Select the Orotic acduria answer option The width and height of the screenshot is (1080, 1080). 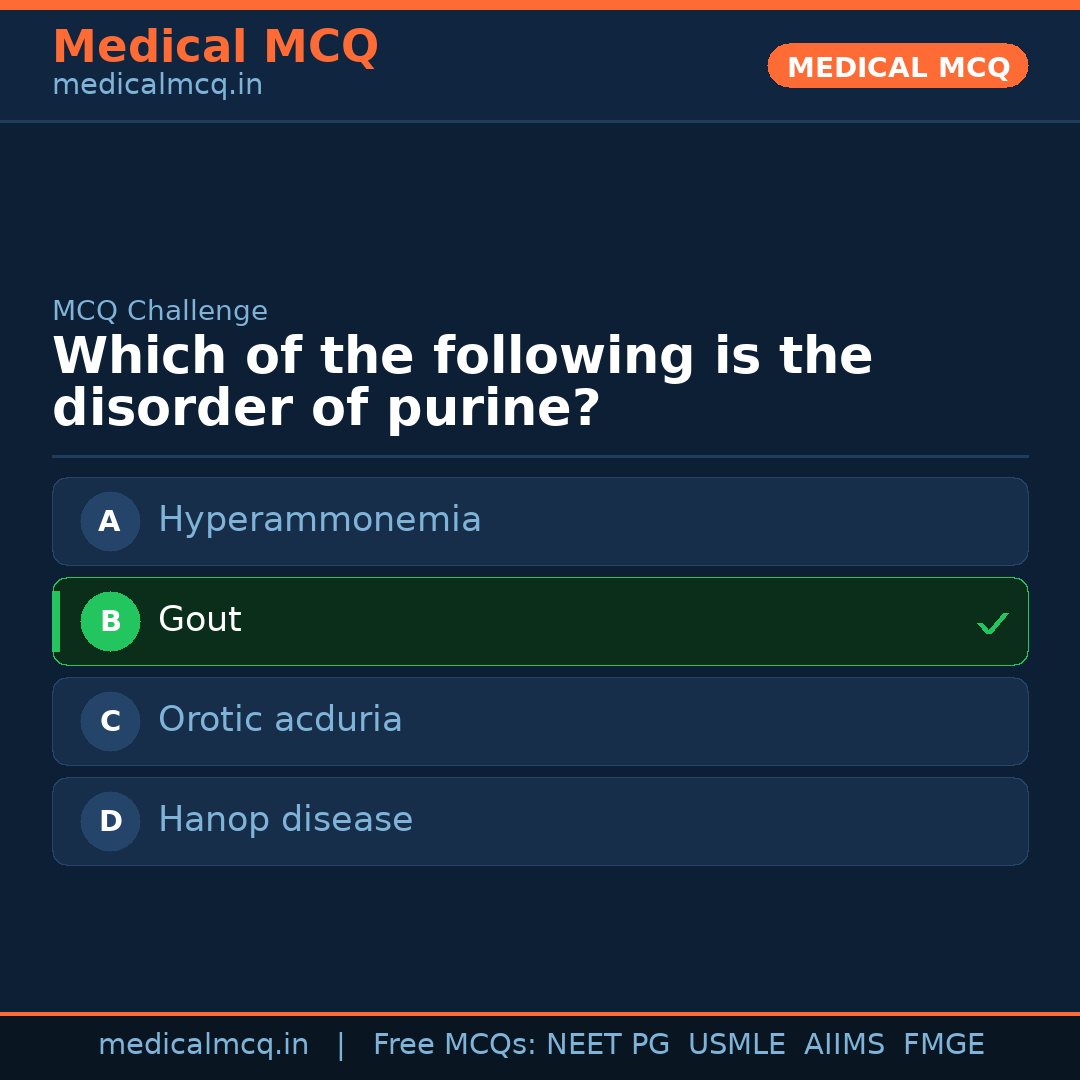(540, 721)
